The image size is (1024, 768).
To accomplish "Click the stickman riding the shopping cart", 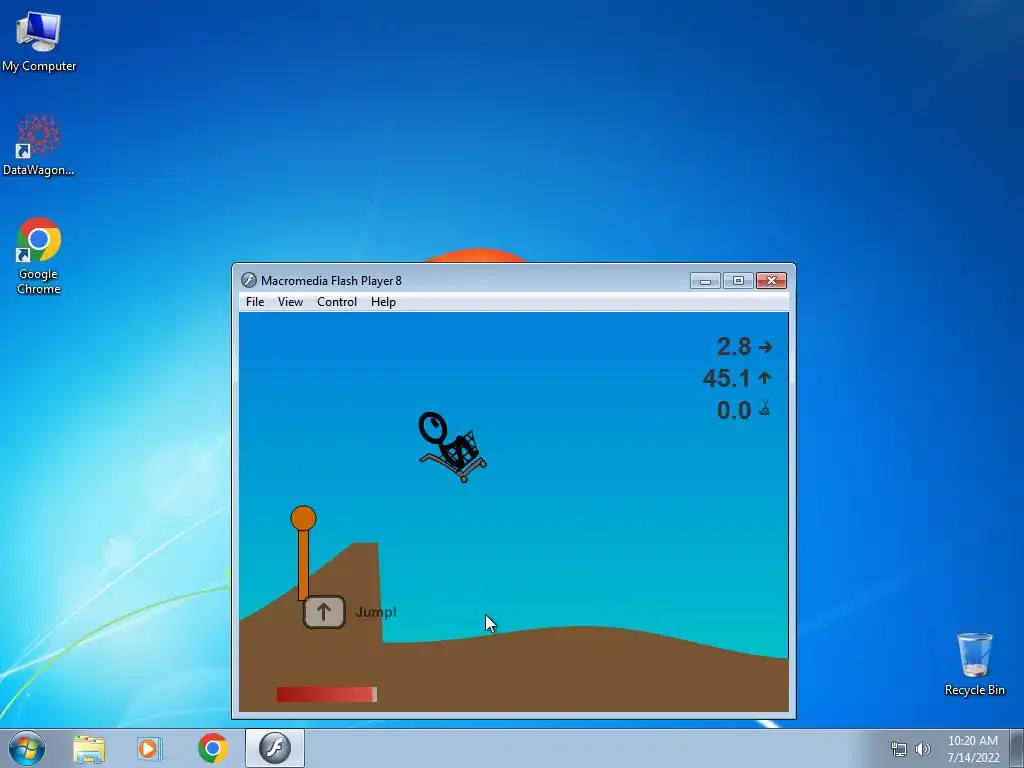I will [x=452, y=447].
